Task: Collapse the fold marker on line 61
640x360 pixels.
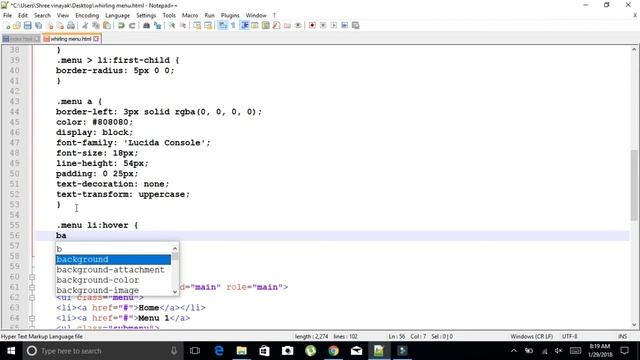Action: (32, 287)
